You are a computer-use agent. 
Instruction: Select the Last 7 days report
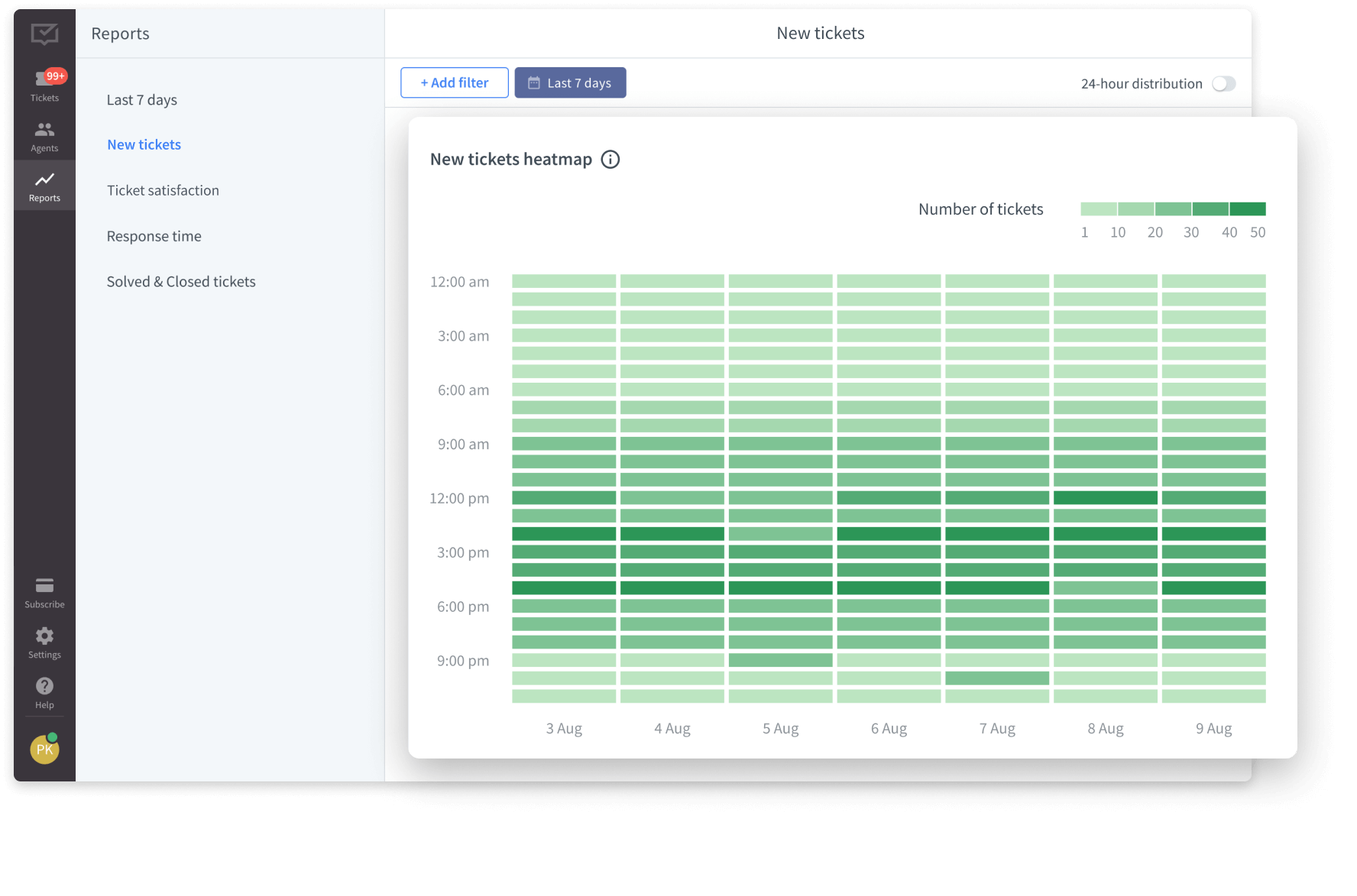(141, 99)
